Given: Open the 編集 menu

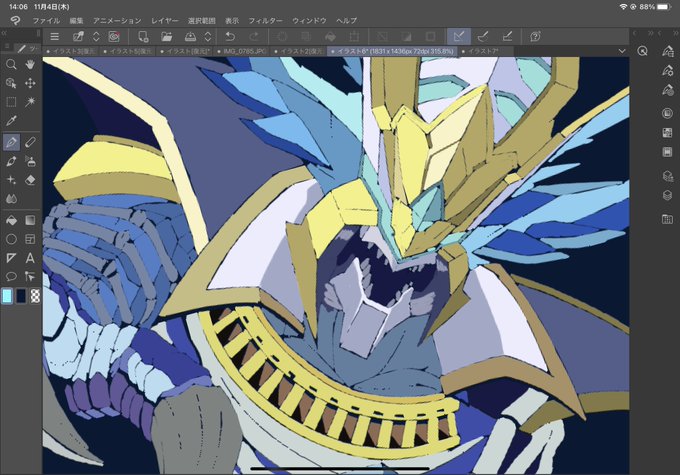Looking at the screenshot, I should click(76, 20).
